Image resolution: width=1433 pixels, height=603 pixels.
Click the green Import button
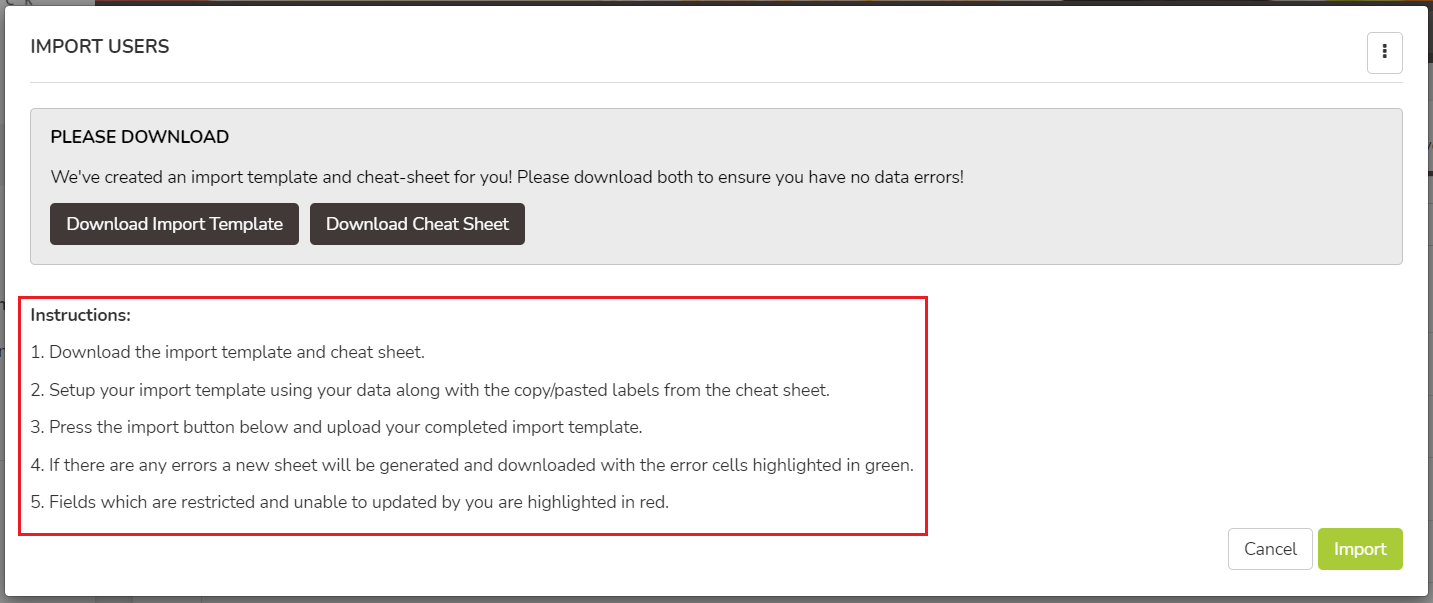(x=1360, y=549)
